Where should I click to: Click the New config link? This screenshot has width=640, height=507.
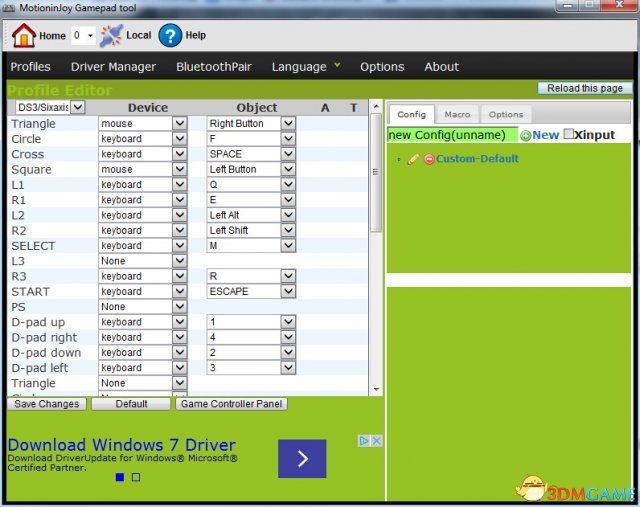pos(545,135)
